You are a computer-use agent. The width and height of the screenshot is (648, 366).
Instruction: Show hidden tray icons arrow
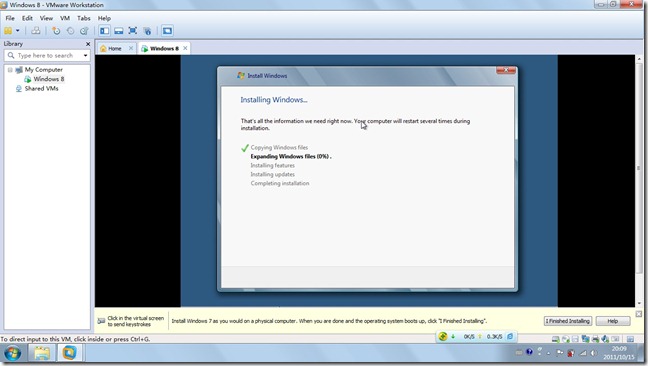[548, 353]
